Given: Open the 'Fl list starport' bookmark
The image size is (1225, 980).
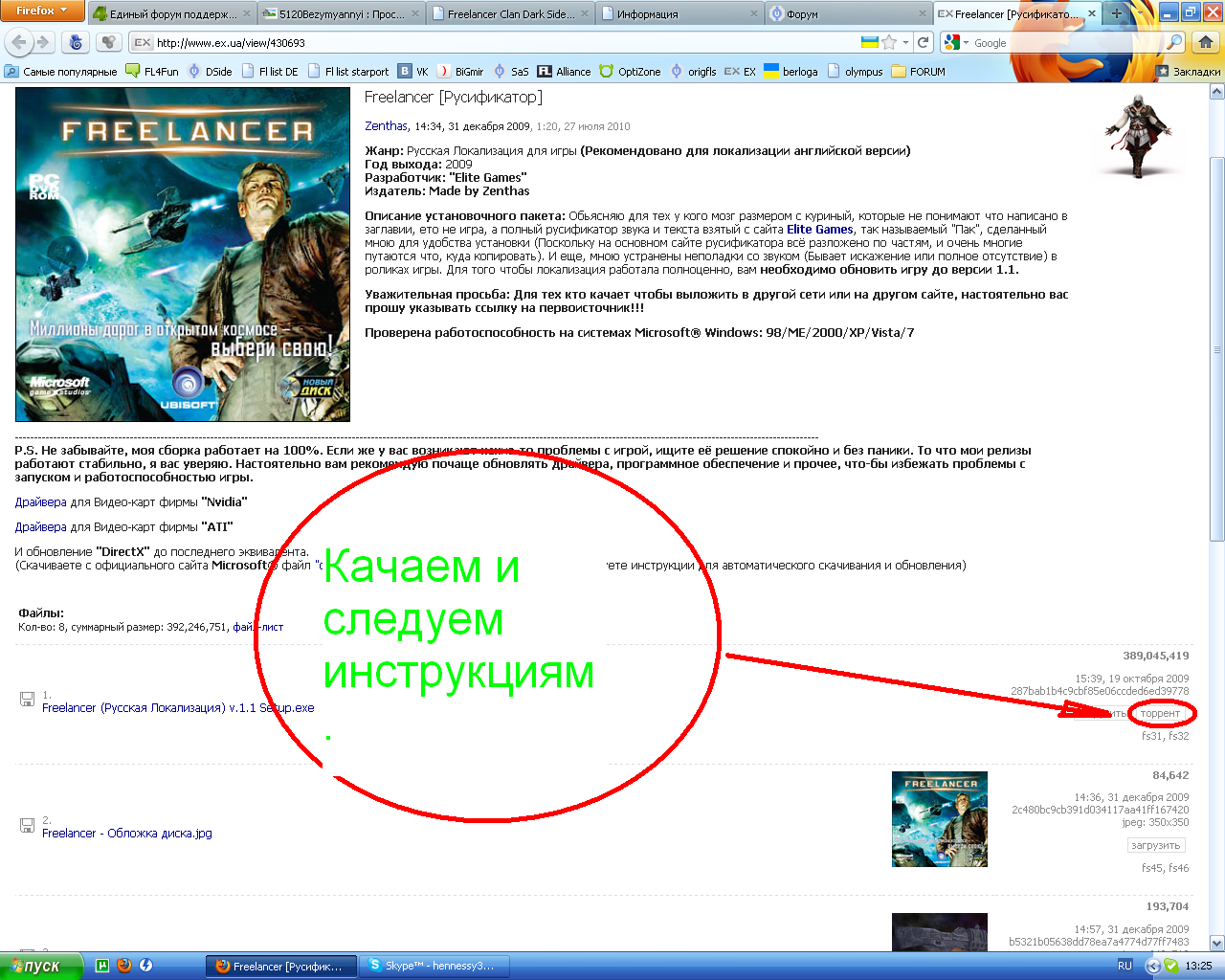Looking at the screenshot, I should coord(348,71).
